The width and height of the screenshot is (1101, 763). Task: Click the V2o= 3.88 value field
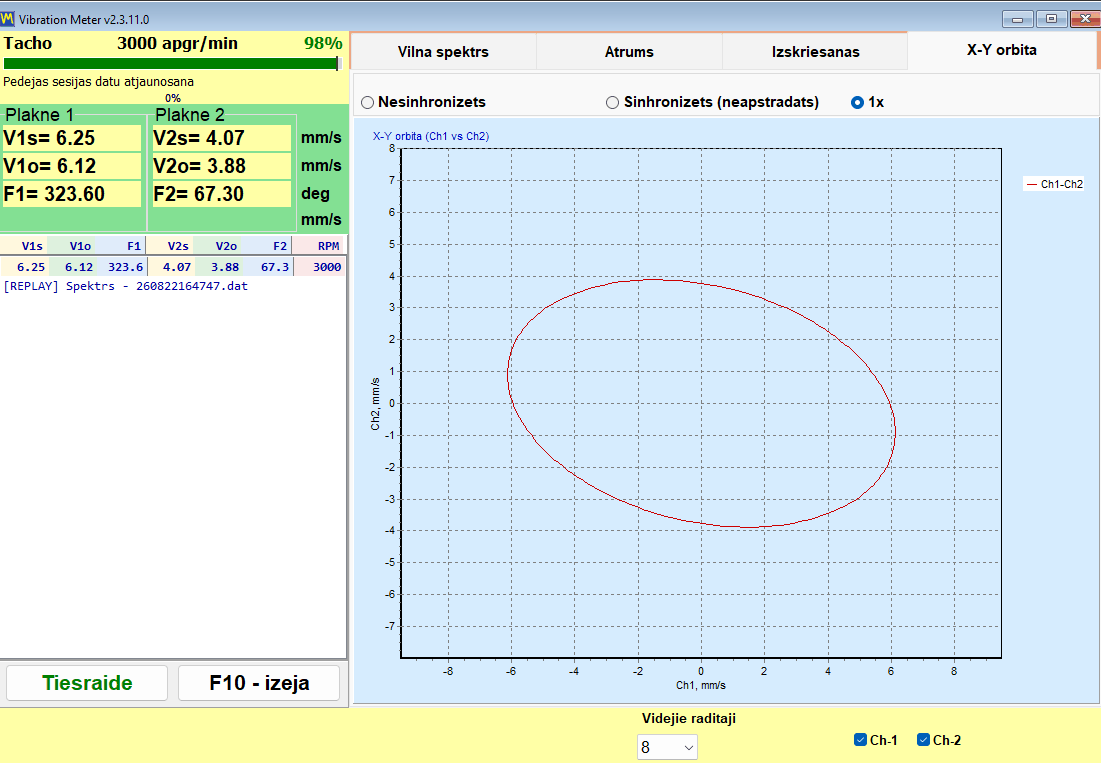(221, 166)
